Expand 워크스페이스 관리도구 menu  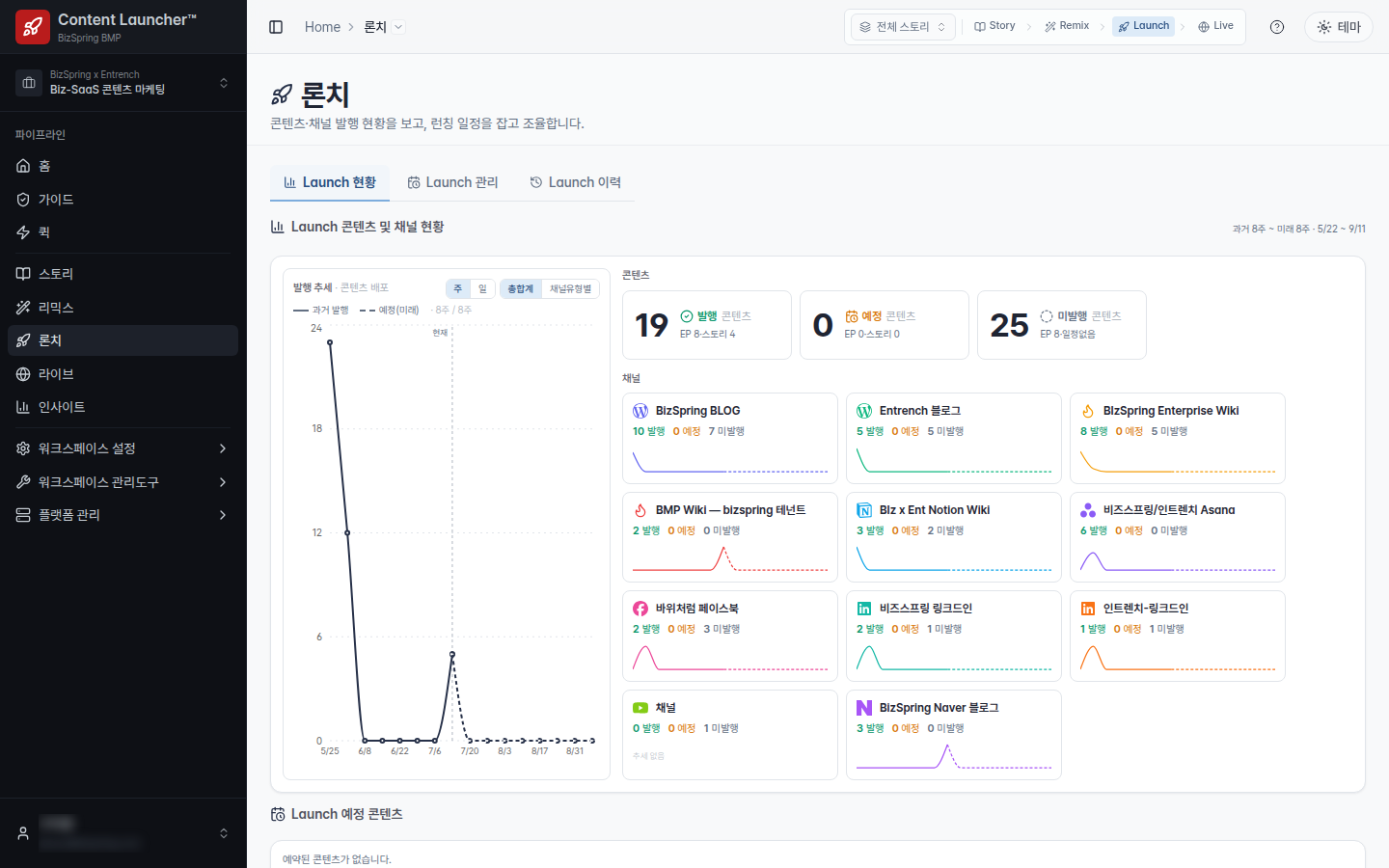(123, 482)
